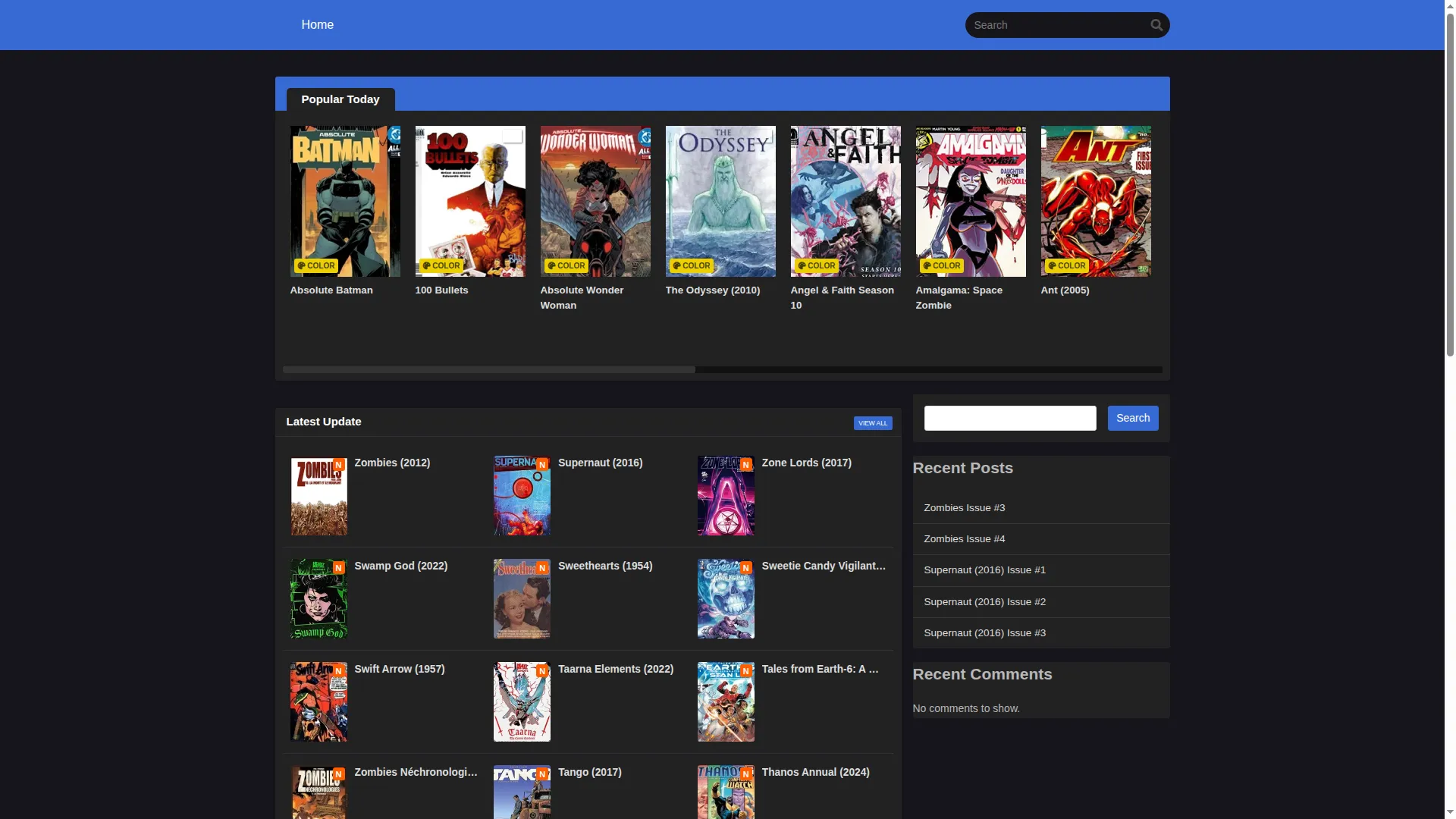1456x819 pixels.
Task: Click the Popular Today horizontal scrollbar
Action: point(489,369)
